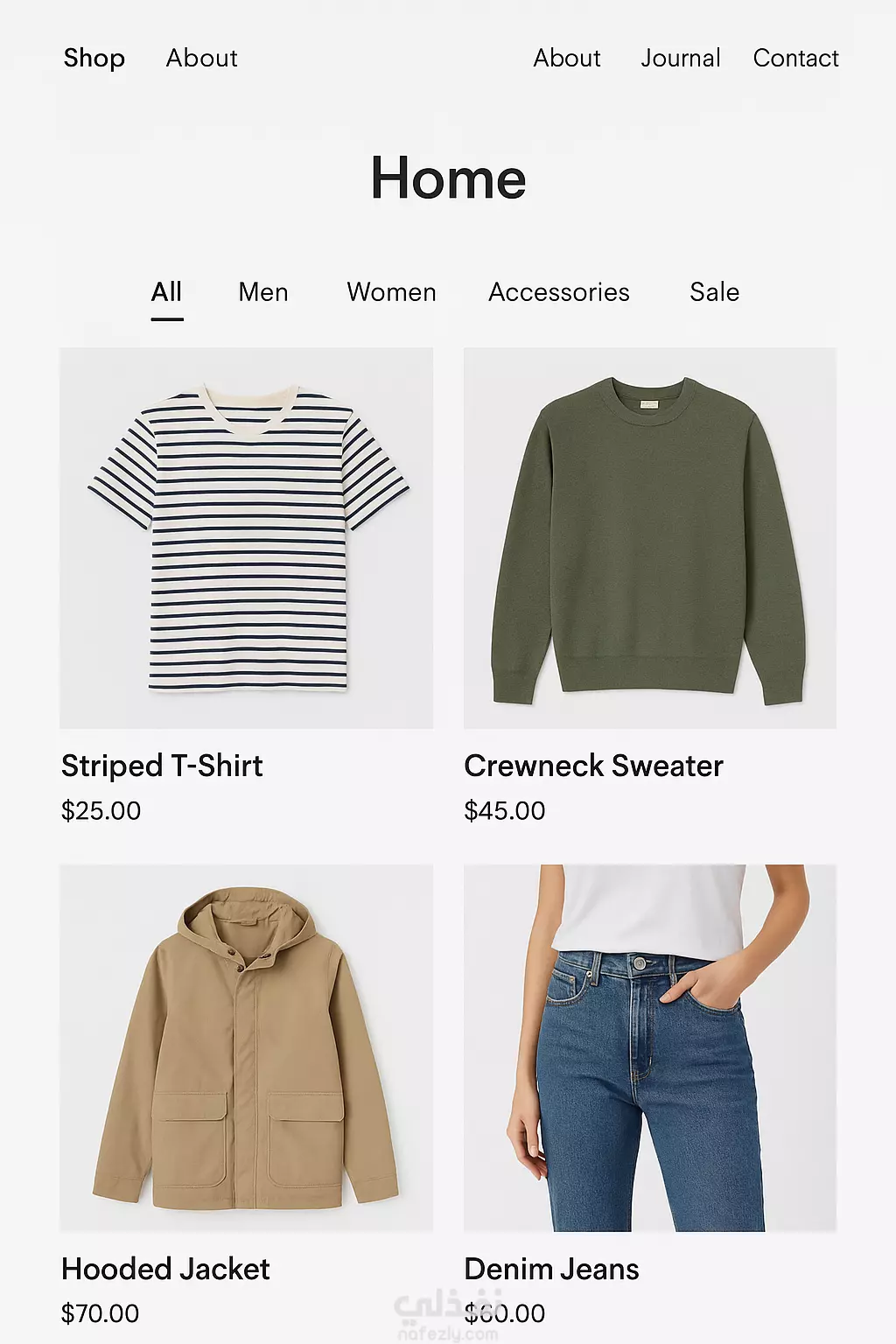This screenshot has height=1344, width=896.
Task: Click the Home page heading
Action: [x=448, y=178]
